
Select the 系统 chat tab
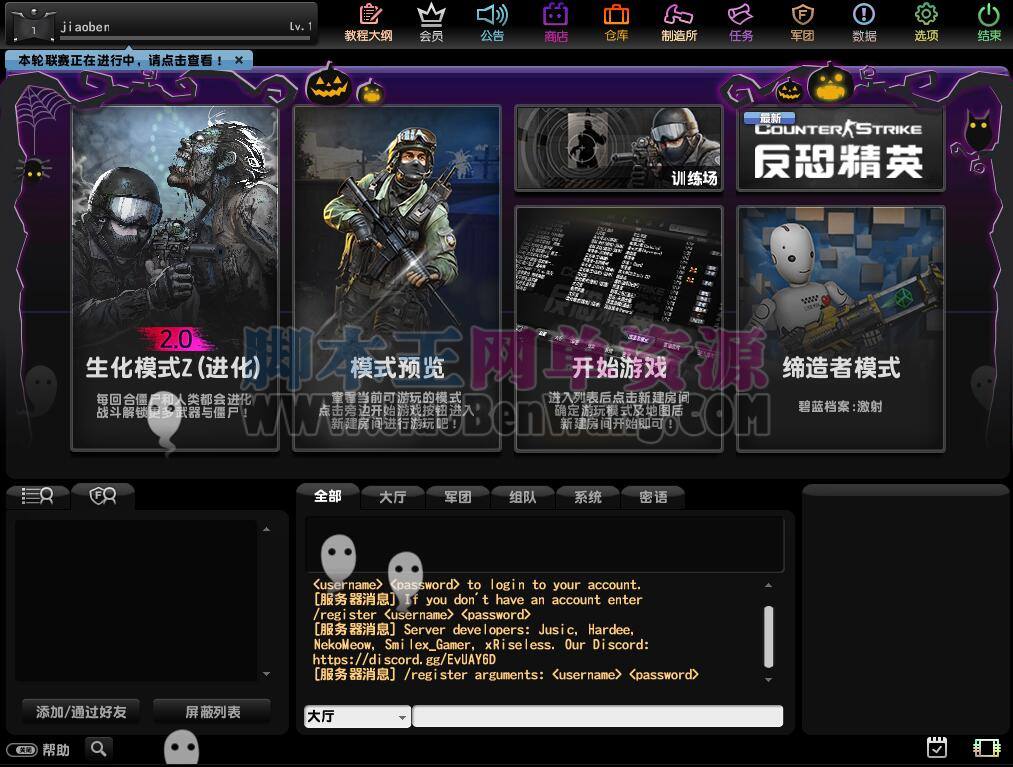588,497
